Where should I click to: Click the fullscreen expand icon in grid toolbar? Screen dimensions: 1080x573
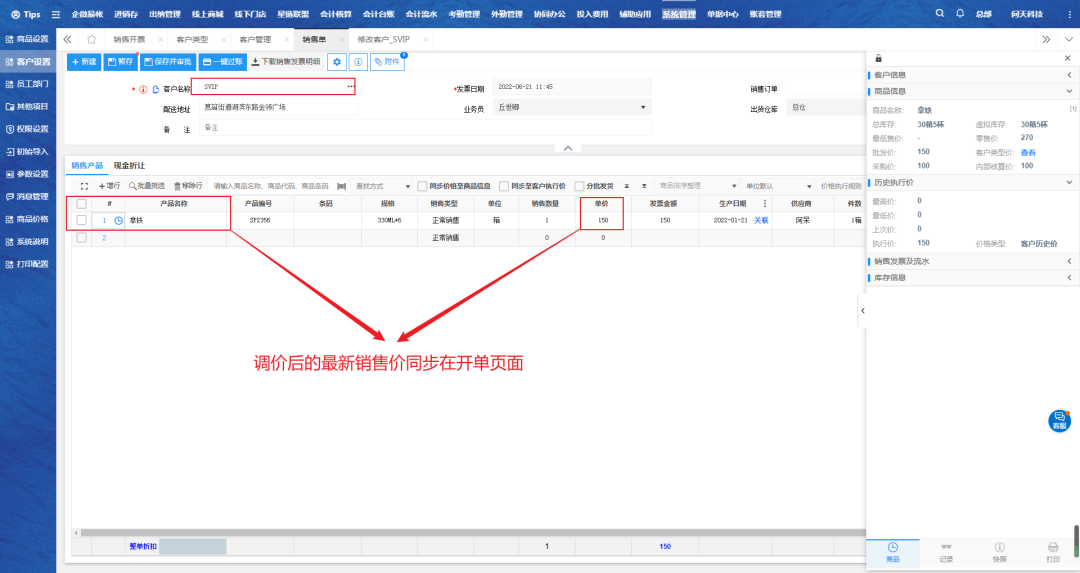click(84, 186)
